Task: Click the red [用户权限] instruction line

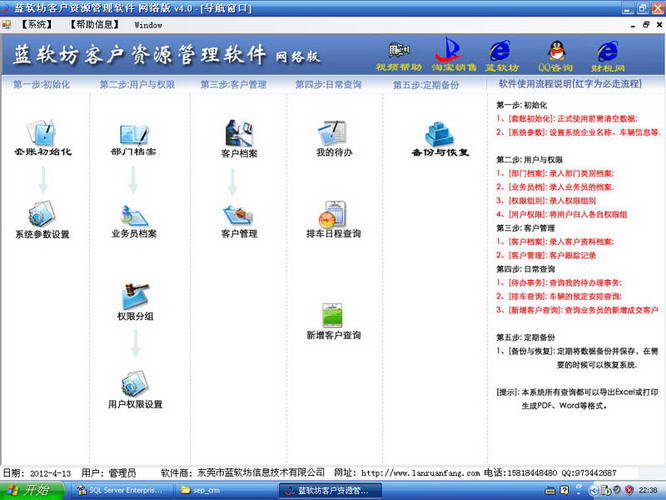Action: tap(562, 214)
